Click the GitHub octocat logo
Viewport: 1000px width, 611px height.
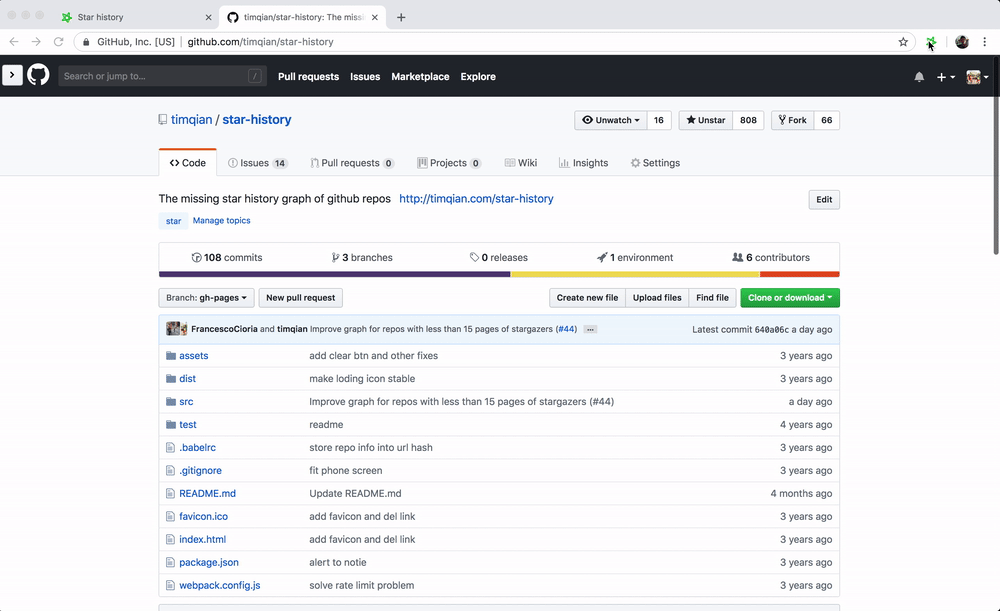tap(38, 75)
